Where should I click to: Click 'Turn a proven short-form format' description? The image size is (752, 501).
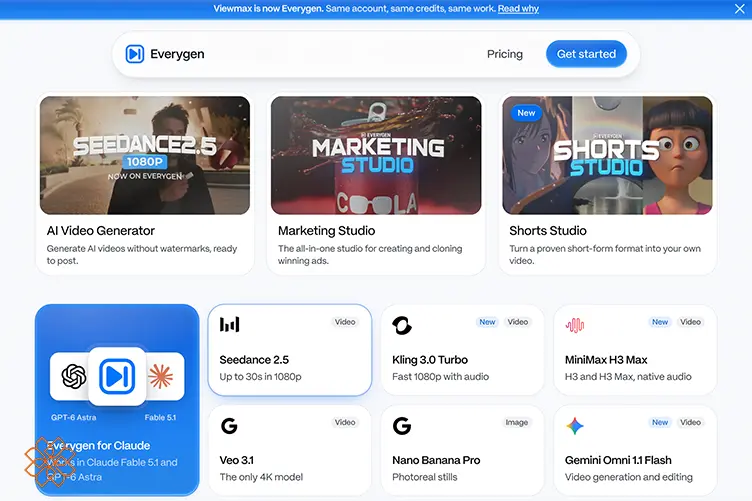click(x=605, y=255)
